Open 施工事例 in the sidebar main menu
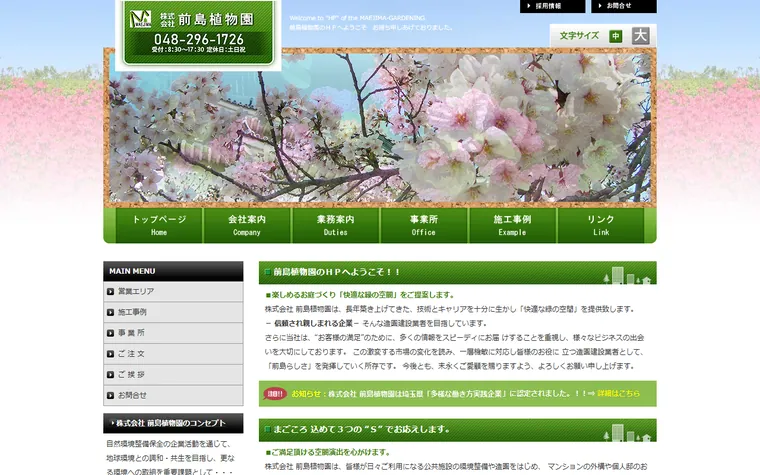 tap(173, 313)
